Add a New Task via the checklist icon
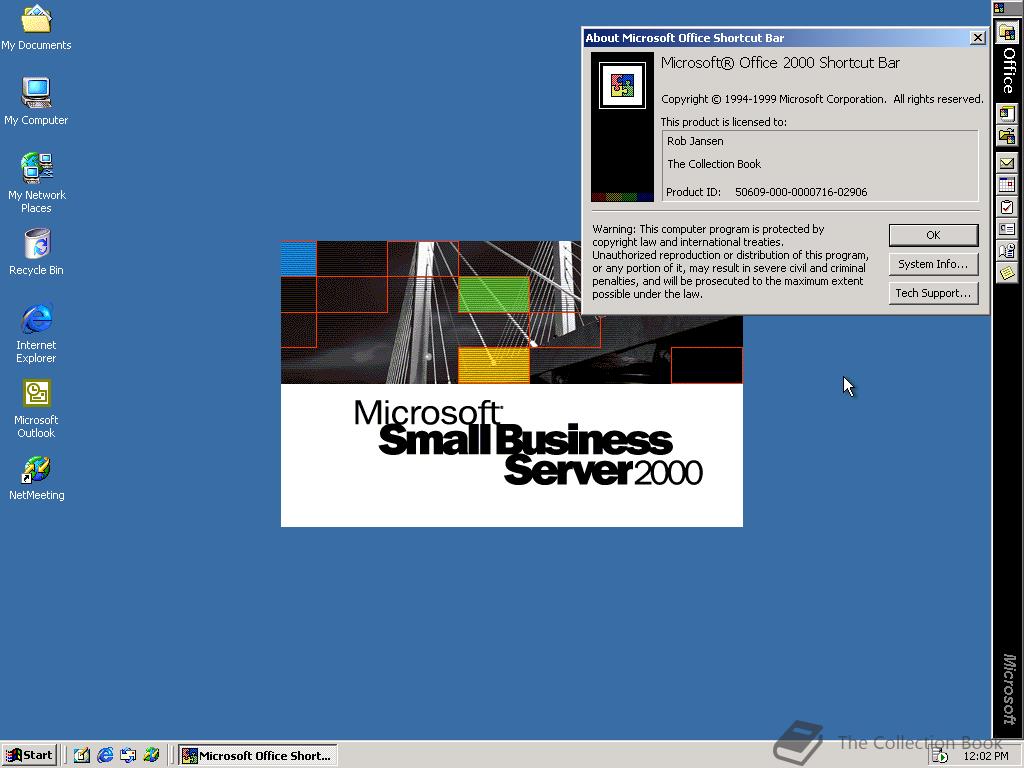The image size is (1024, 768). (1007, 206)
